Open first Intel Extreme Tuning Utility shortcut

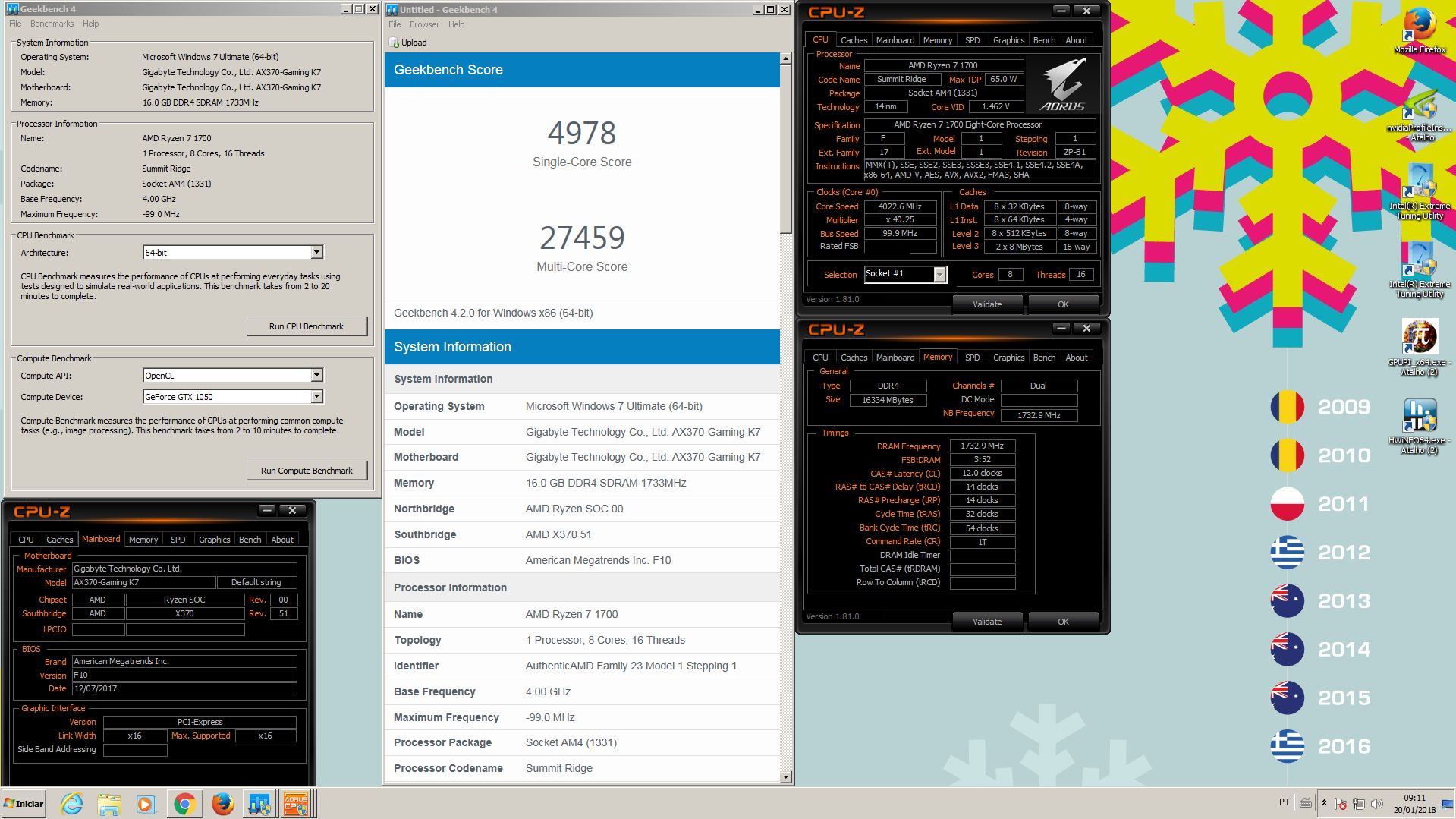point(1420,193)
